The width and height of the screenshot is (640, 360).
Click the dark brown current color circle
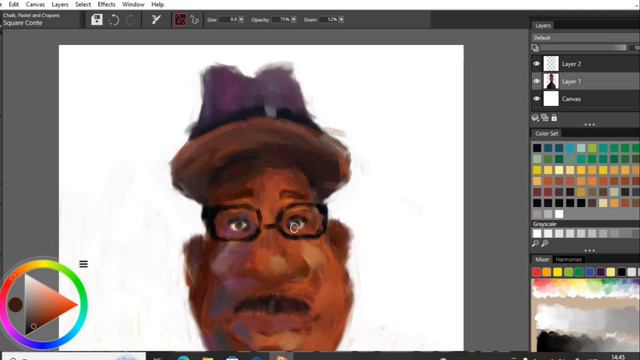pos(15,304)
